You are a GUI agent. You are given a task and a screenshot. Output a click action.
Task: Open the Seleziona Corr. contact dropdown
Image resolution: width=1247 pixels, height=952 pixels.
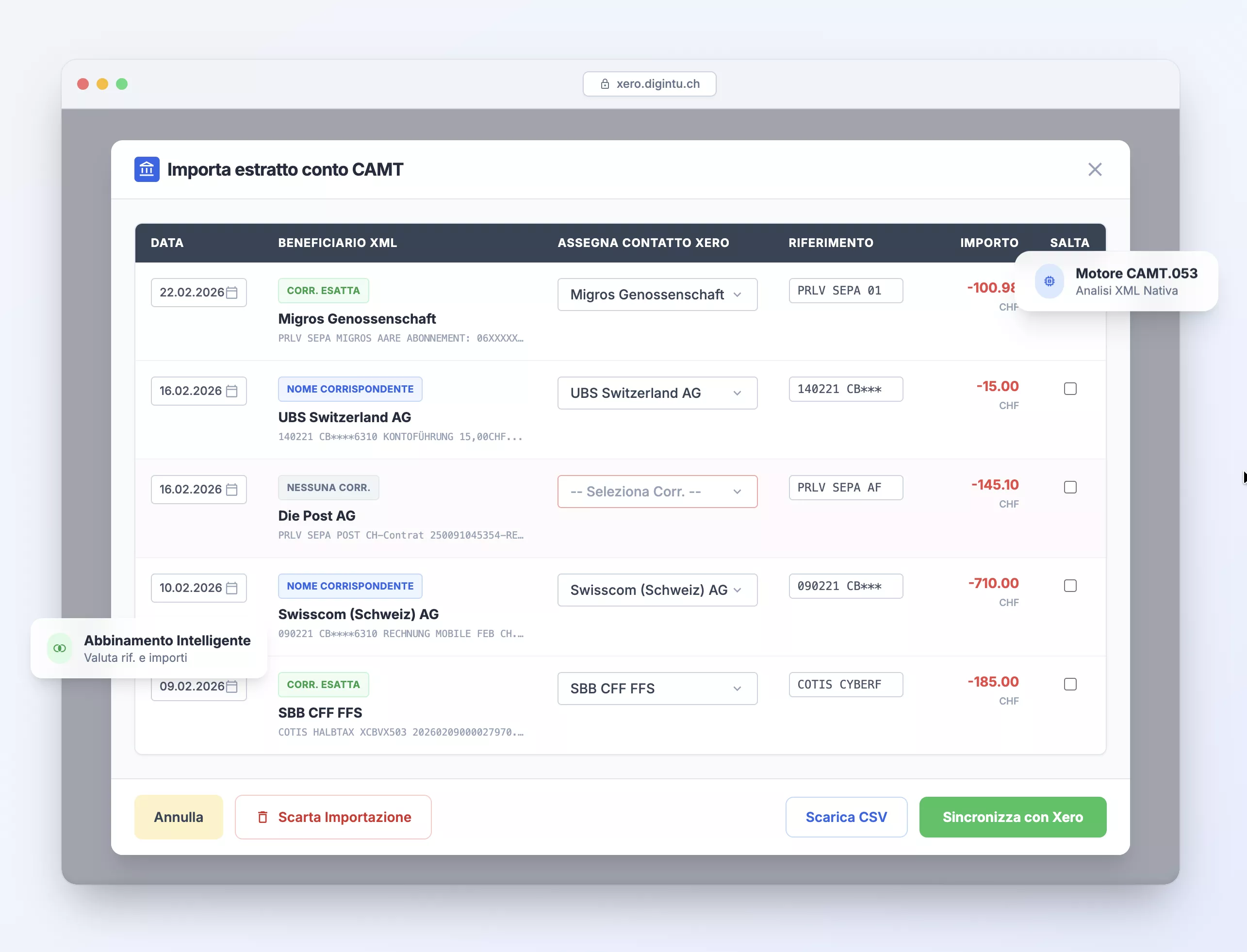pos(657,492)
